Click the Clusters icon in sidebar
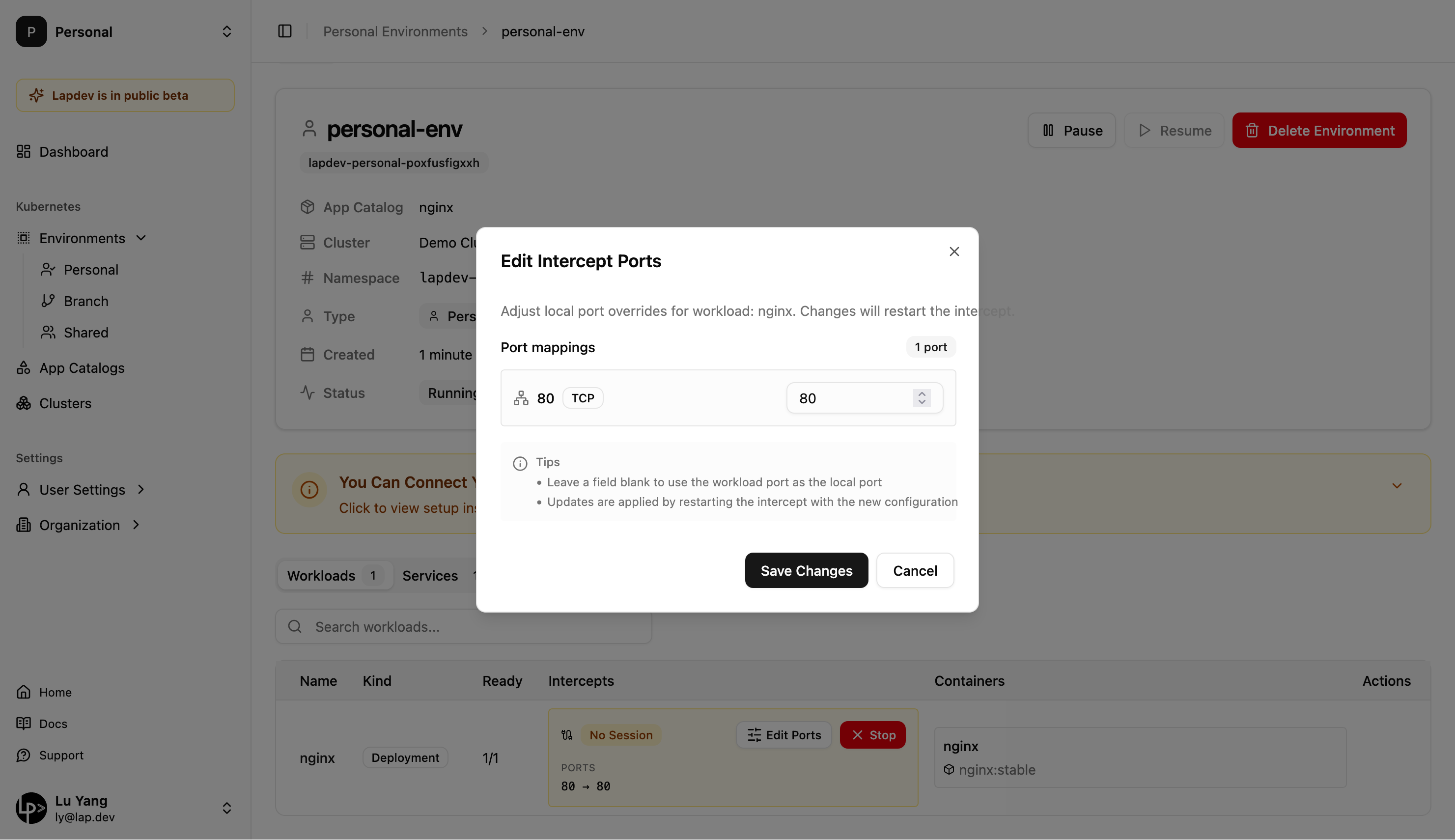This screenshot has width=1455, height=840. [x=24, y=403]
